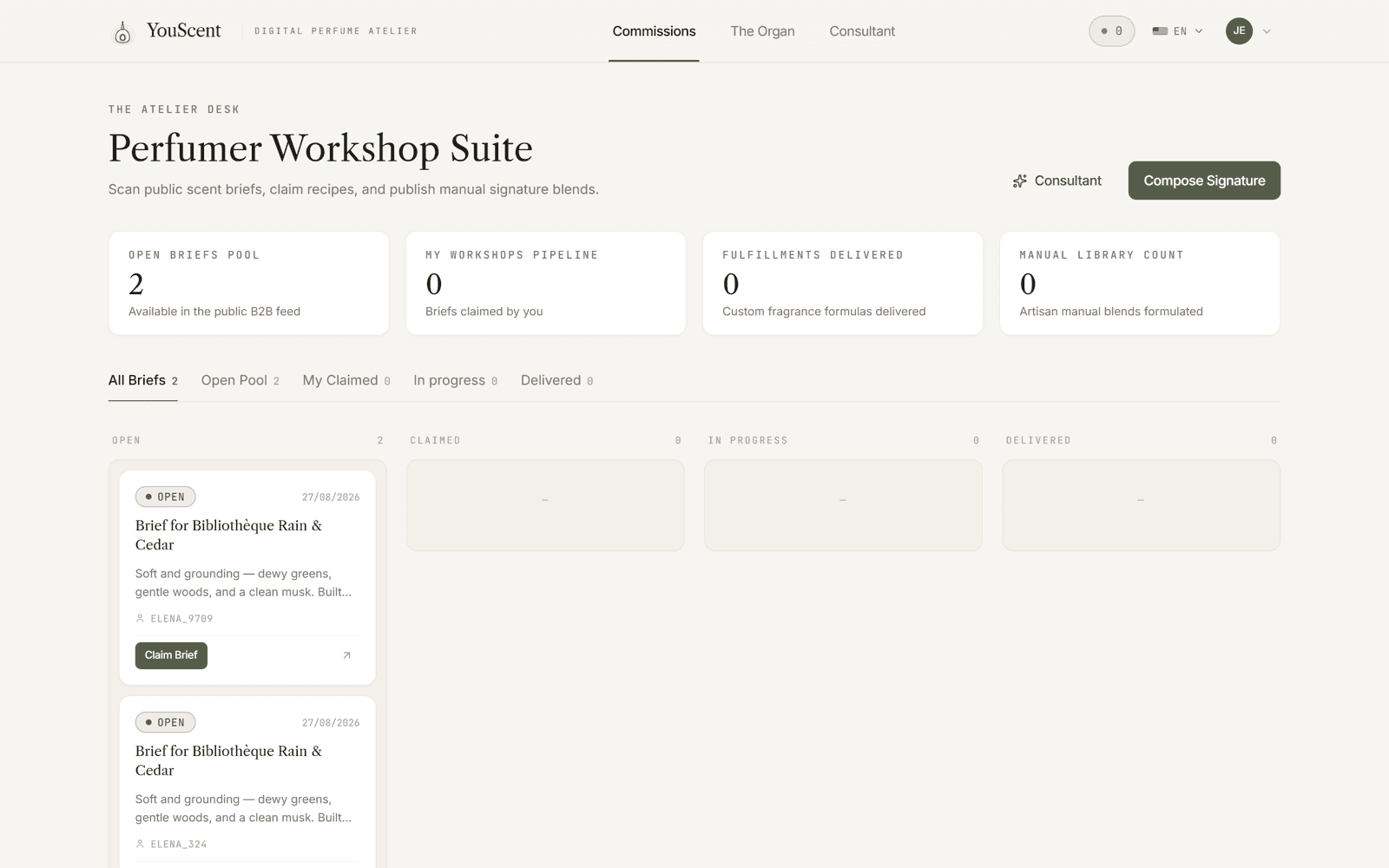
Task: Click the Fulfillments Delivered stat card
Action: click(843, 283)
